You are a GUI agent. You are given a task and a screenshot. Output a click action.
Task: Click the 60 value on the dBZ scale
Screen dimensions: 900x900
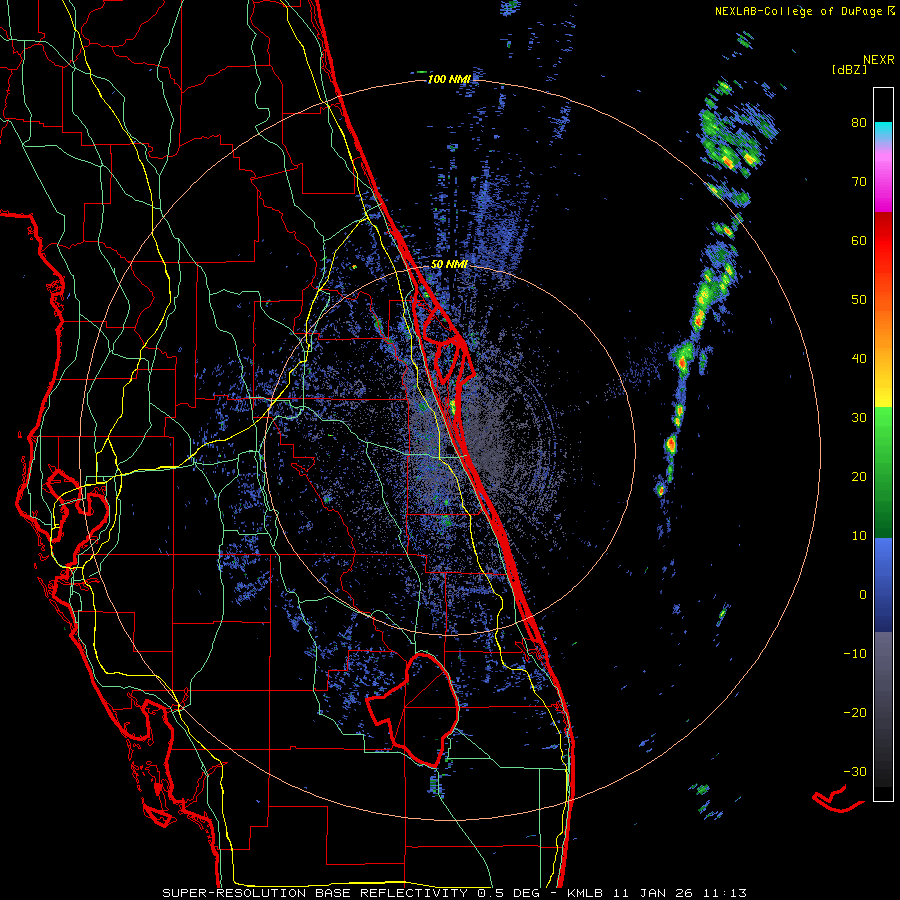click(859, 240)
